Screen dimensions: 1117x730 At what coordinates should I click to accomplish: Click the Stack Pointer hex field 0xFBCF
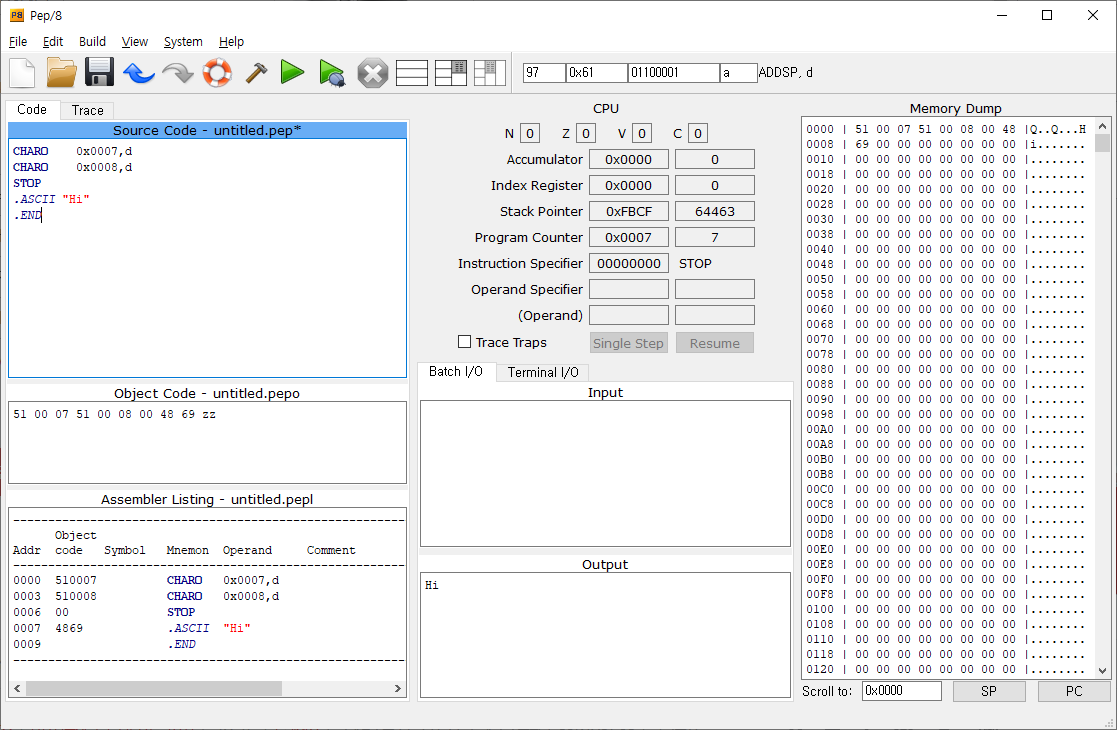coord(628,212)
